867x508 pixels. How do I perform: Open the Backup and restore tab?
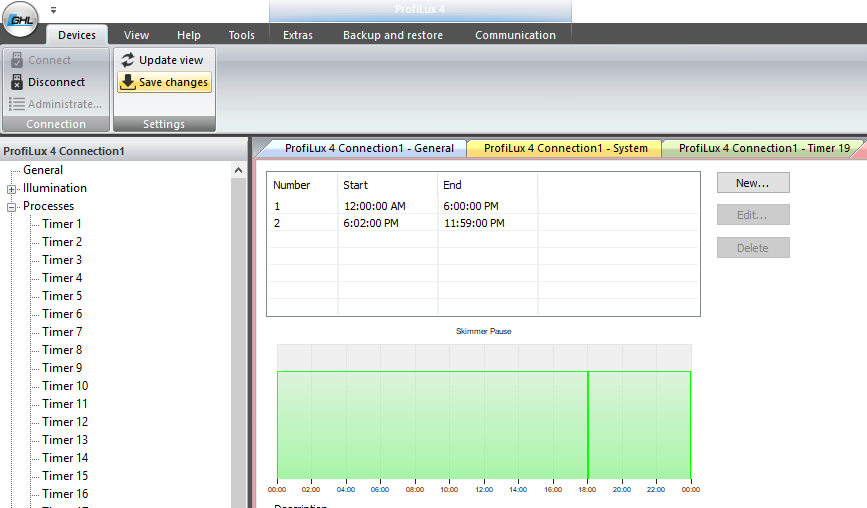point(393,35)
